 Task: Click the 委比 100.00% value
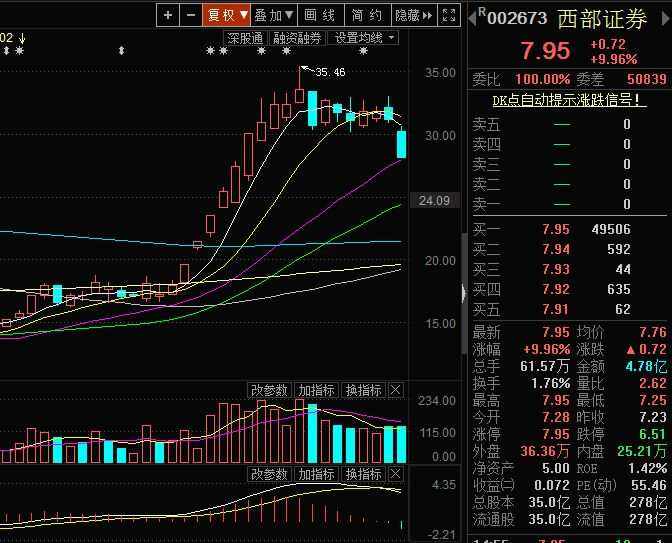(543, 79)
